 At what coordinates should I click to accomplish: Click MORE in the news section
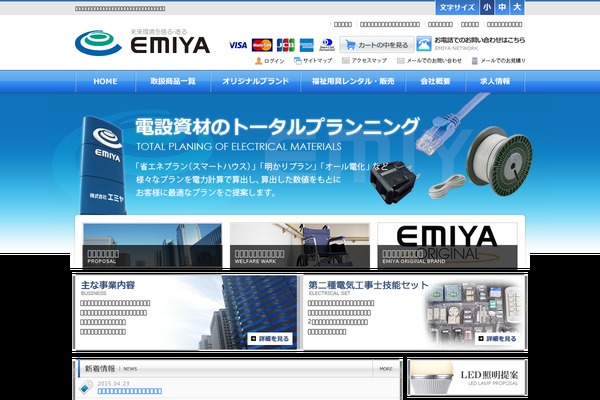[x=386, y=369]
